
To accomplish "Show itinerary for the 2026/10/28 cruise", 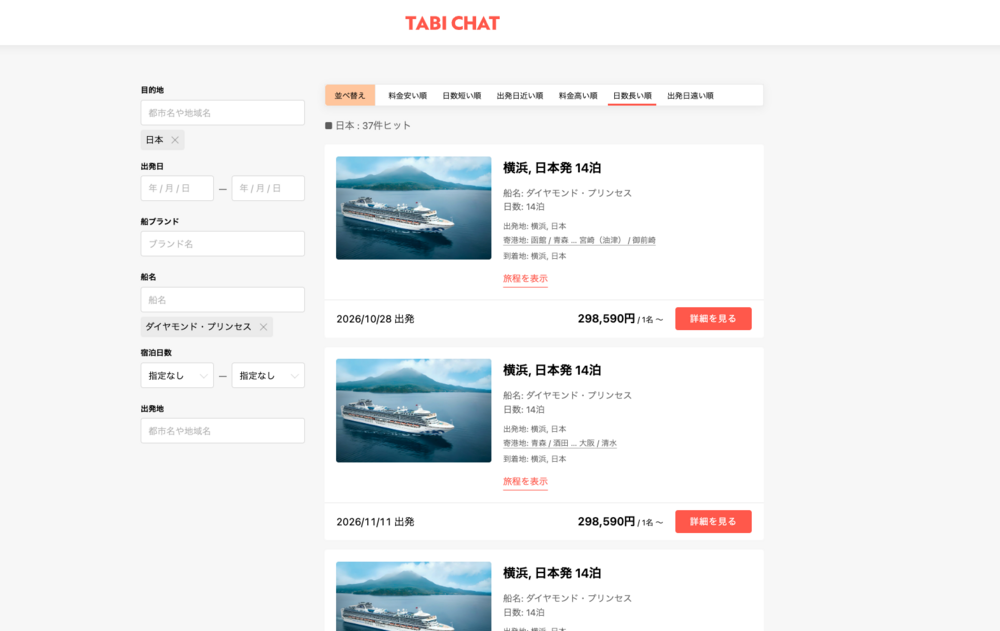I will coord(525,279).
